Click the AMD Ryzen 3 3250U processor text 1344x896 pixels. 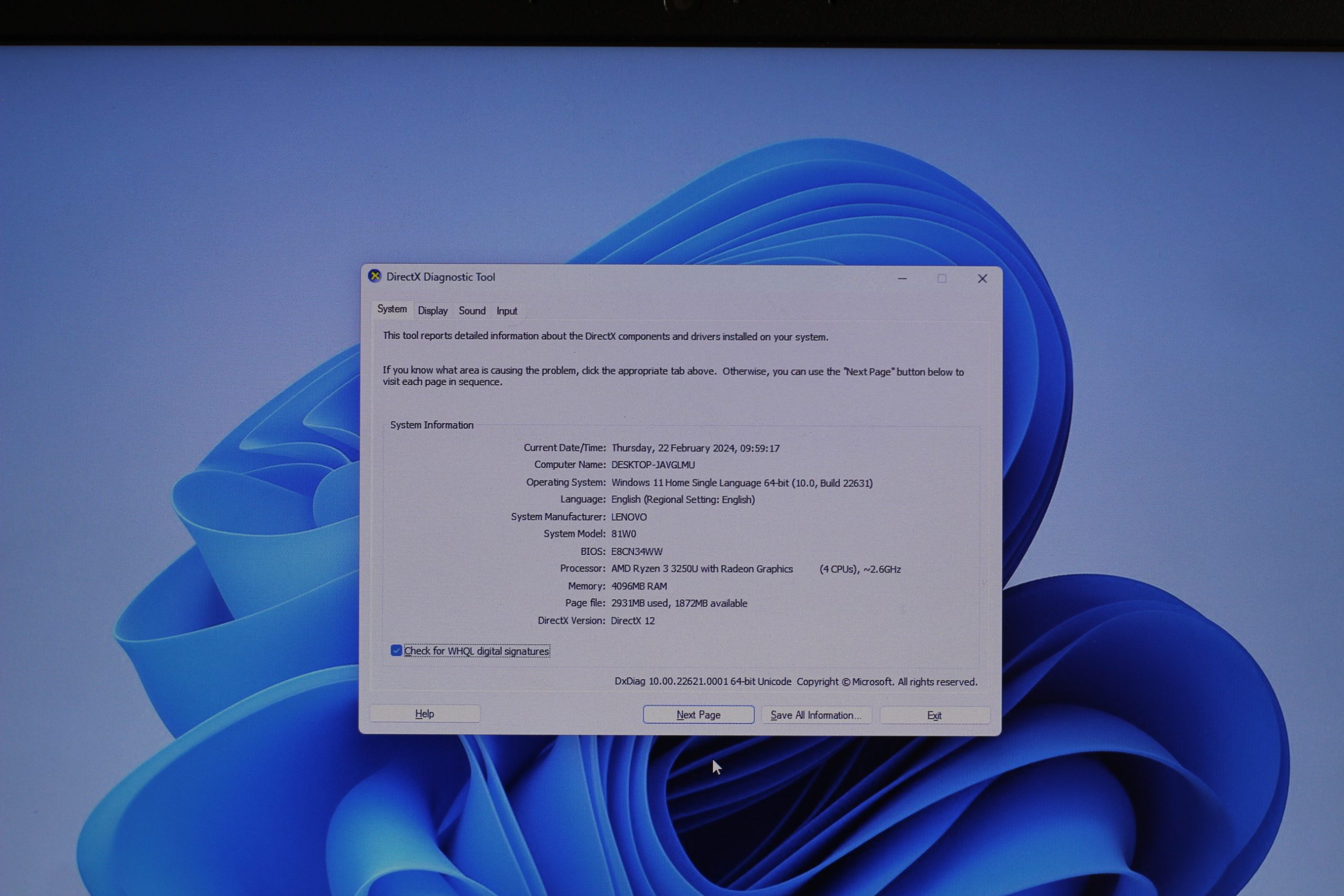coord(702,569)
